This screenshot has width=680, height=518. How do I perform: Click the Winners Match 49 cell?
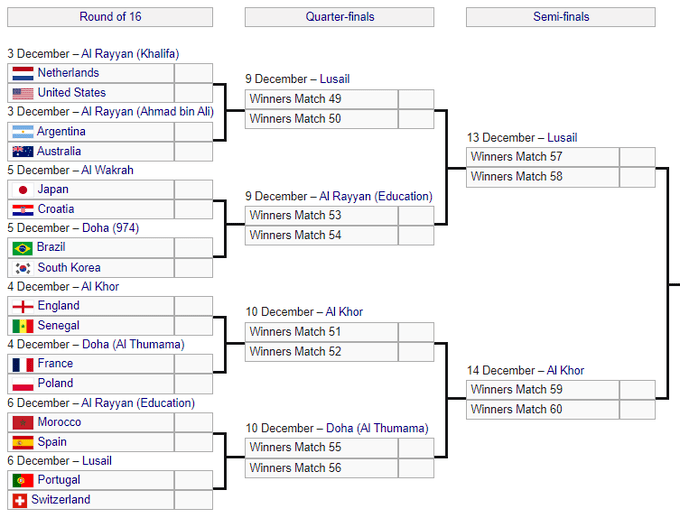coord(321,99)
